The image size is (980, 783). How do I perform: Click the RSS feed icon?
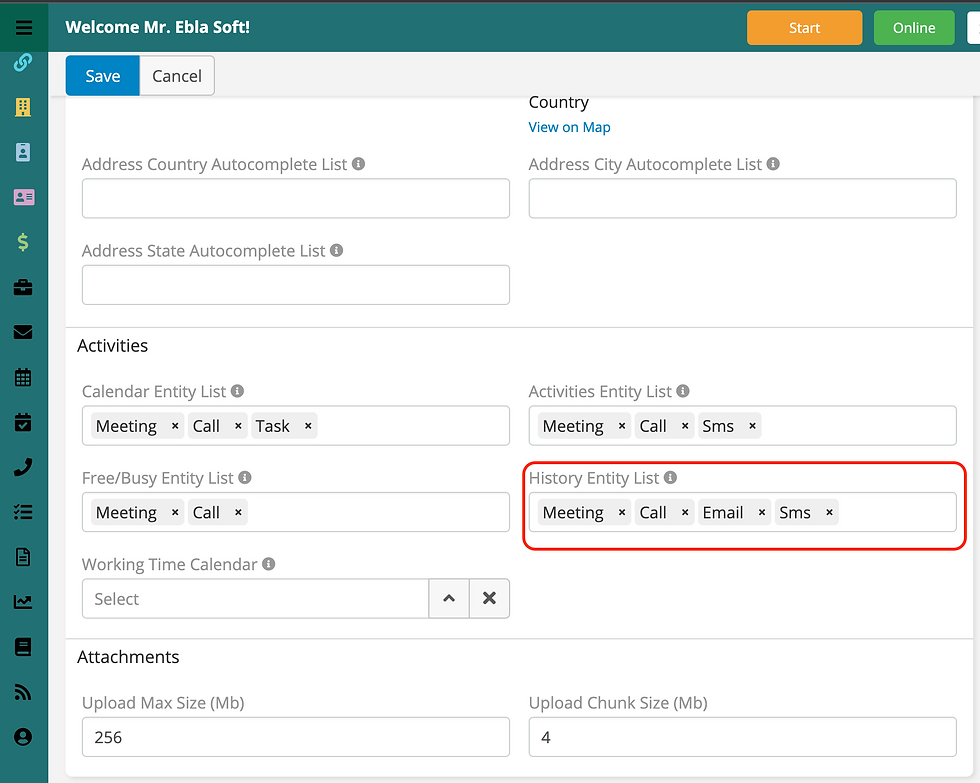23,692
